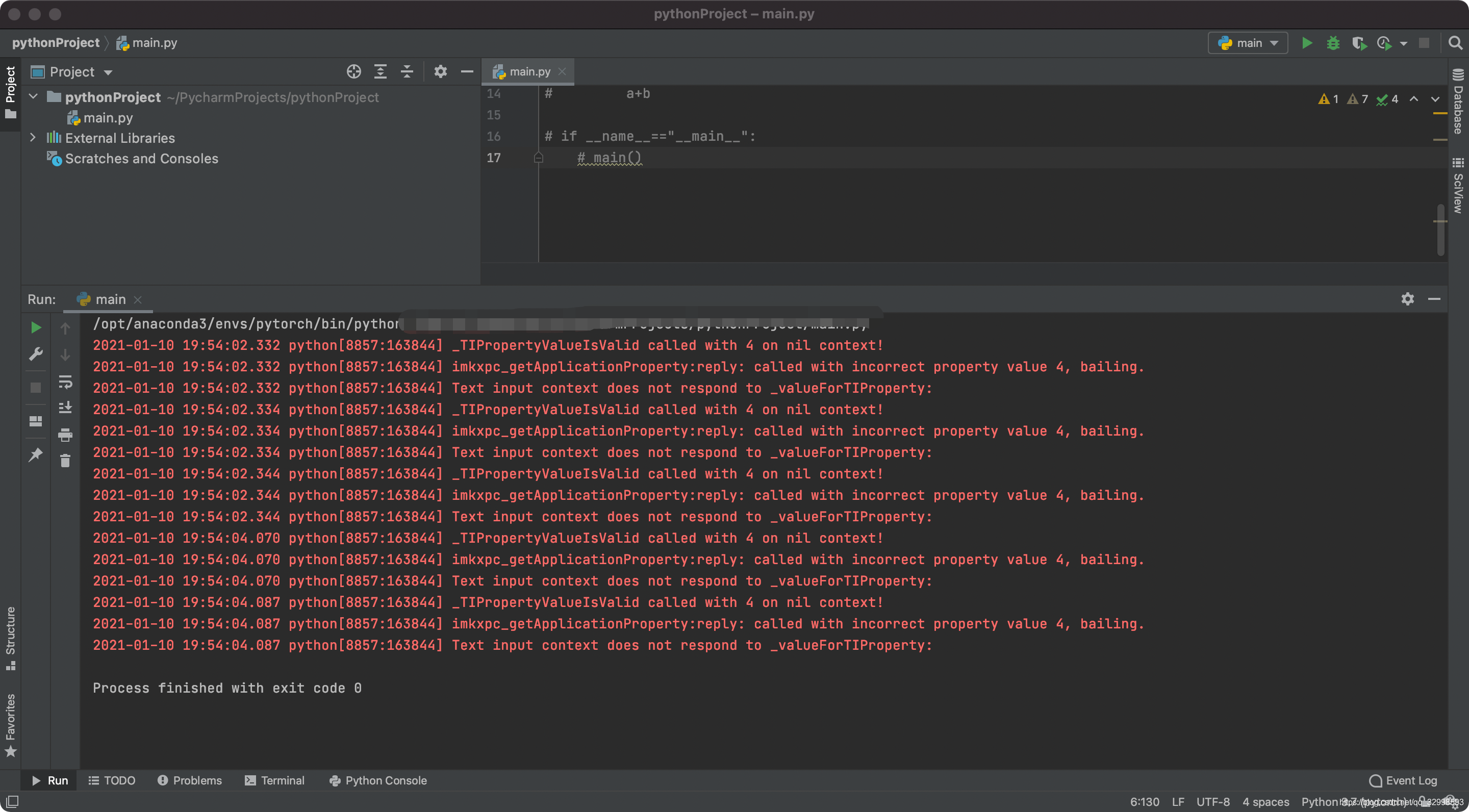The width and height of the screenshot is (1469, 812).
Task: Open Search Everywhere magnifier
Action: click(x=1455, y=43)
